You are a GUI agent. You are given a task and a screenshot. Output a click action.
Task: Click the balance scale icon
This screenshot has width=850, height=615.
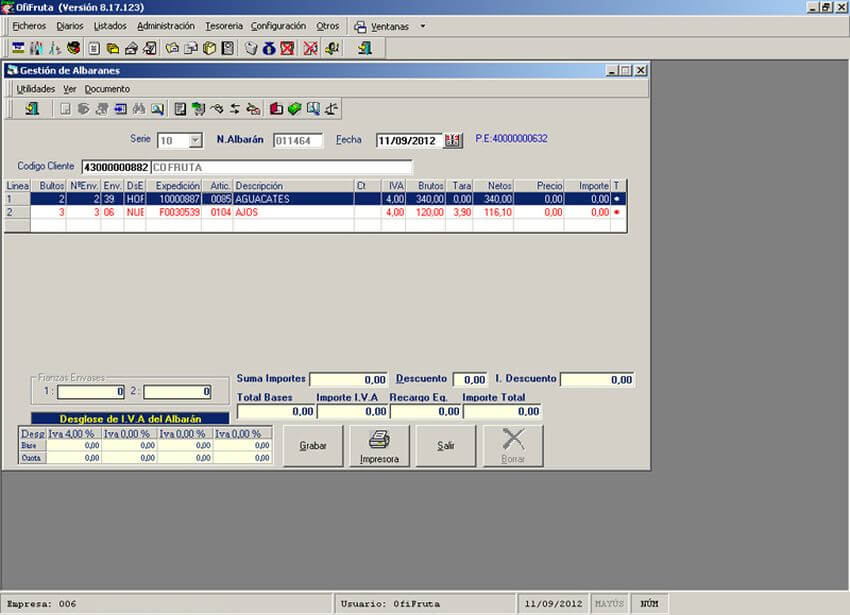click(x=331, y=109)
